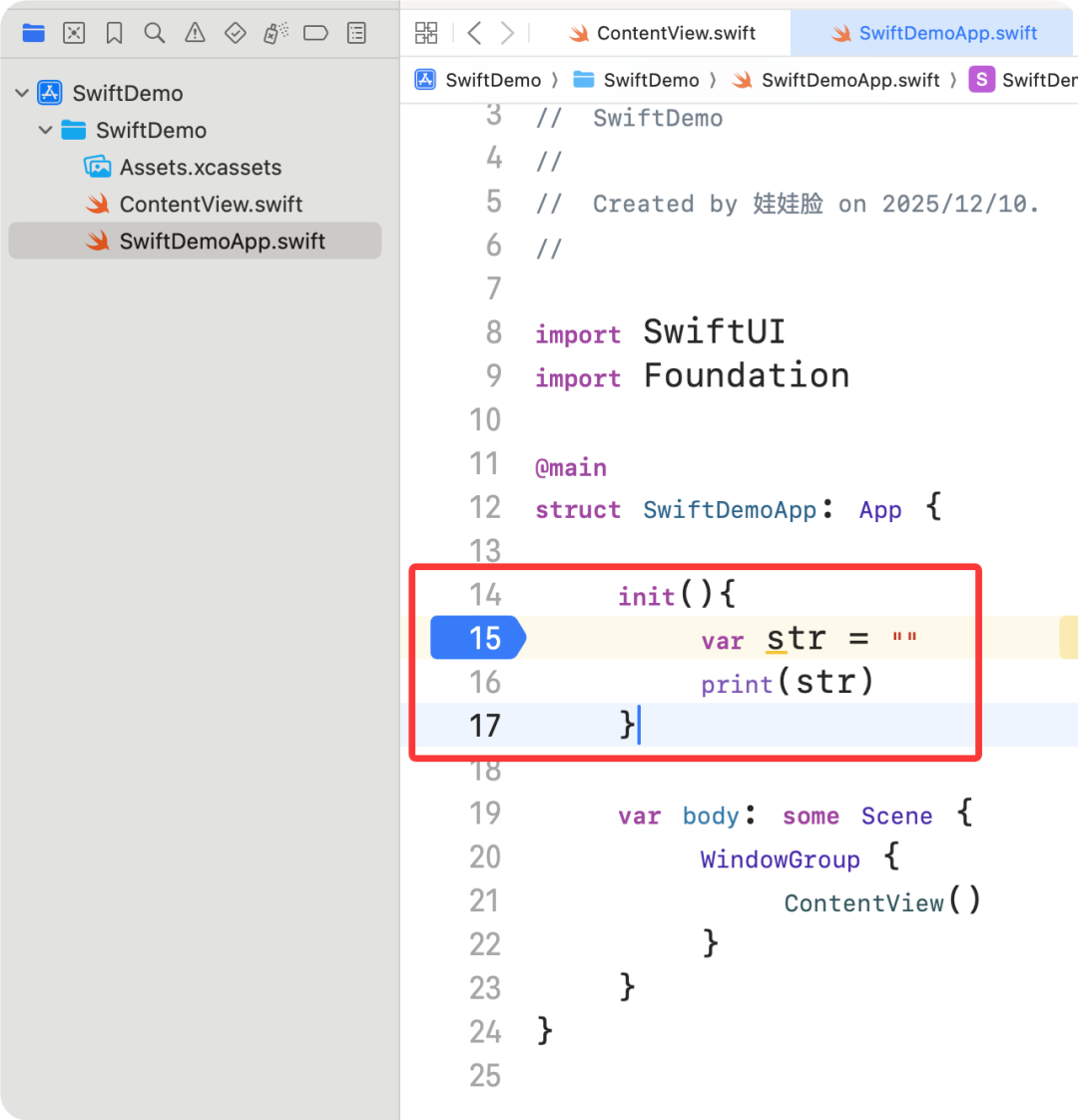Image resolution: width=1078 pixels, height=1120 pixels.
Task: Open the Debug navigator spray icon
Action: [275, 33]
